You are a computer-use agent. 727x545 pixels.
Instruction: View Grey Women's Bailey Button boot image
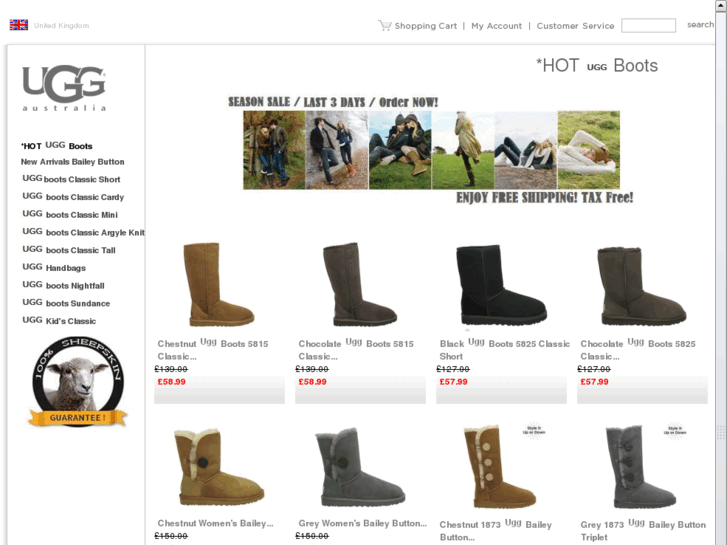click(360, 467)
